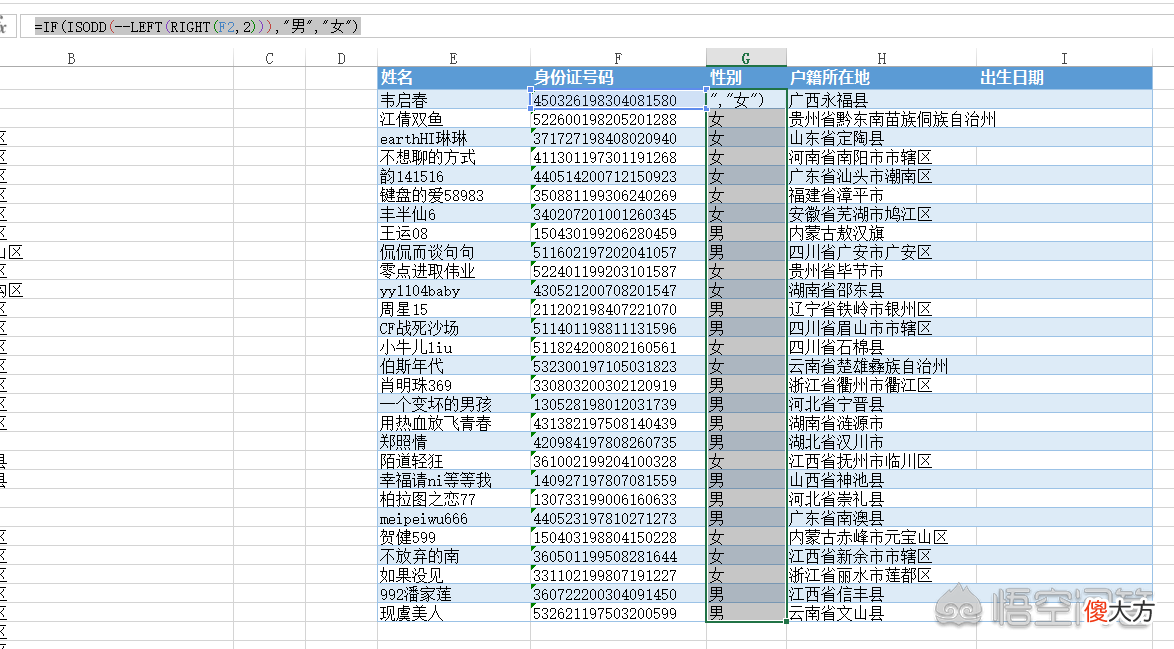Select cell earthHI琳琳
The height and width of the screenshot is (649, 1174).
pyautogui.click(x=454, y=138)
